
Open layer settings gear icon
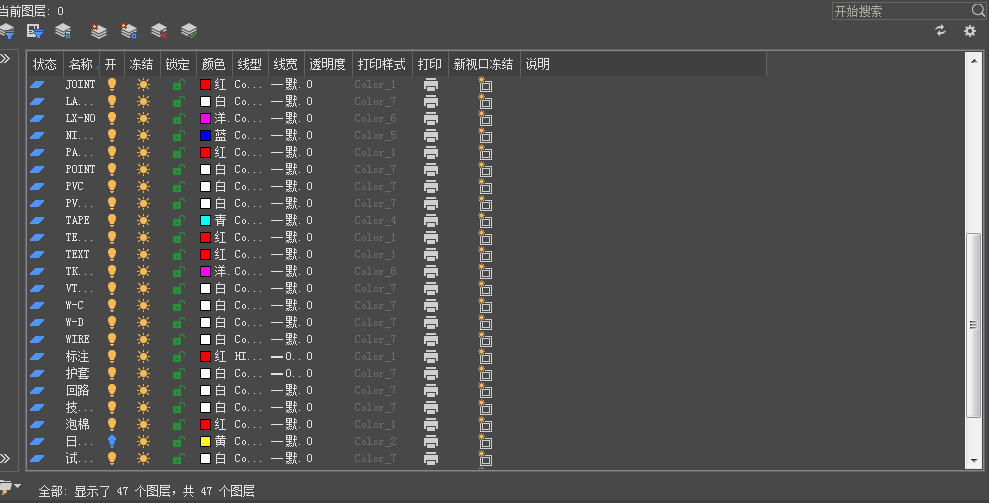pos(969,31)
